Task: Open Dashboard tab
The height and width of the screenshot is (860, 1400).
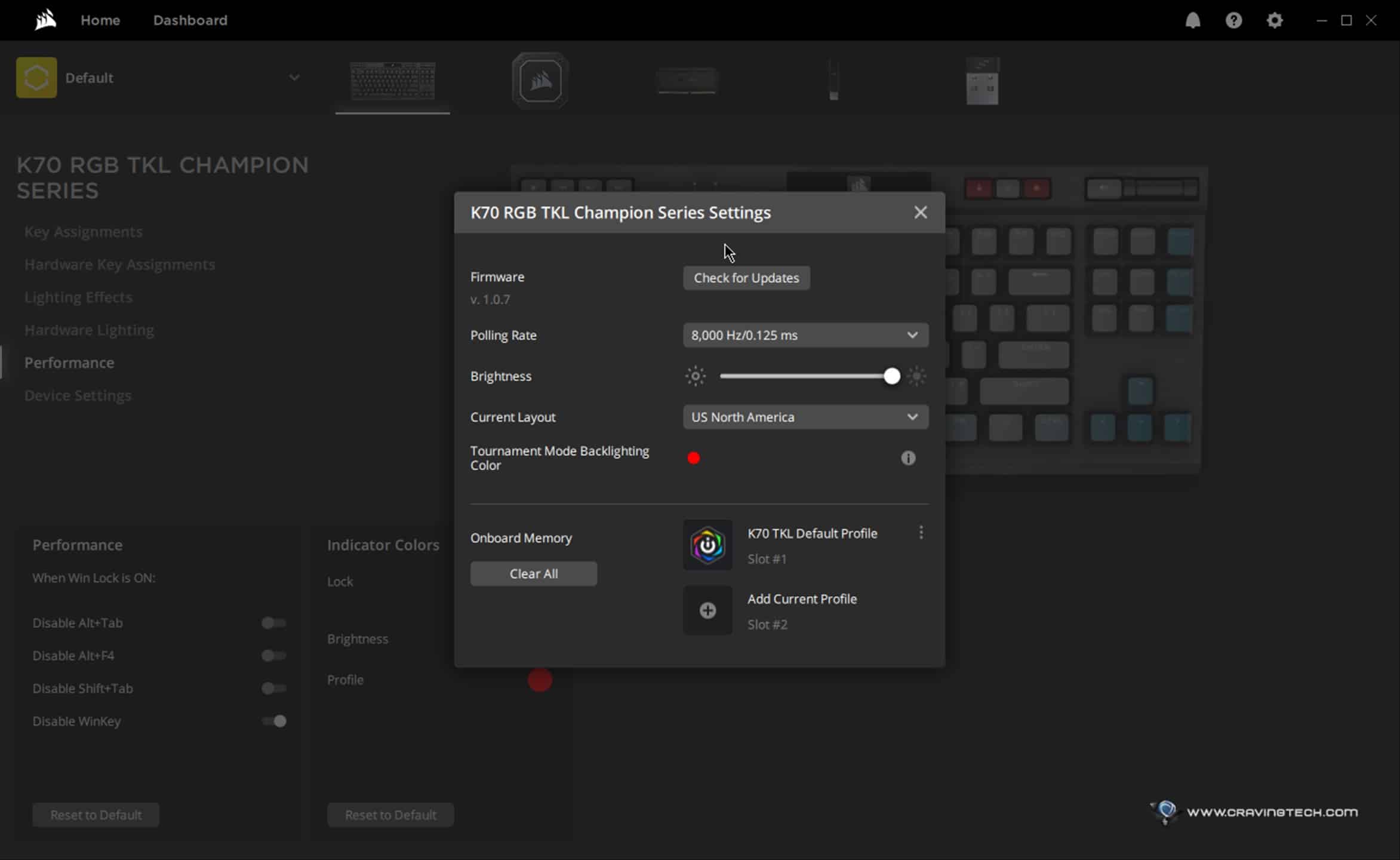Action: point(190,20)
